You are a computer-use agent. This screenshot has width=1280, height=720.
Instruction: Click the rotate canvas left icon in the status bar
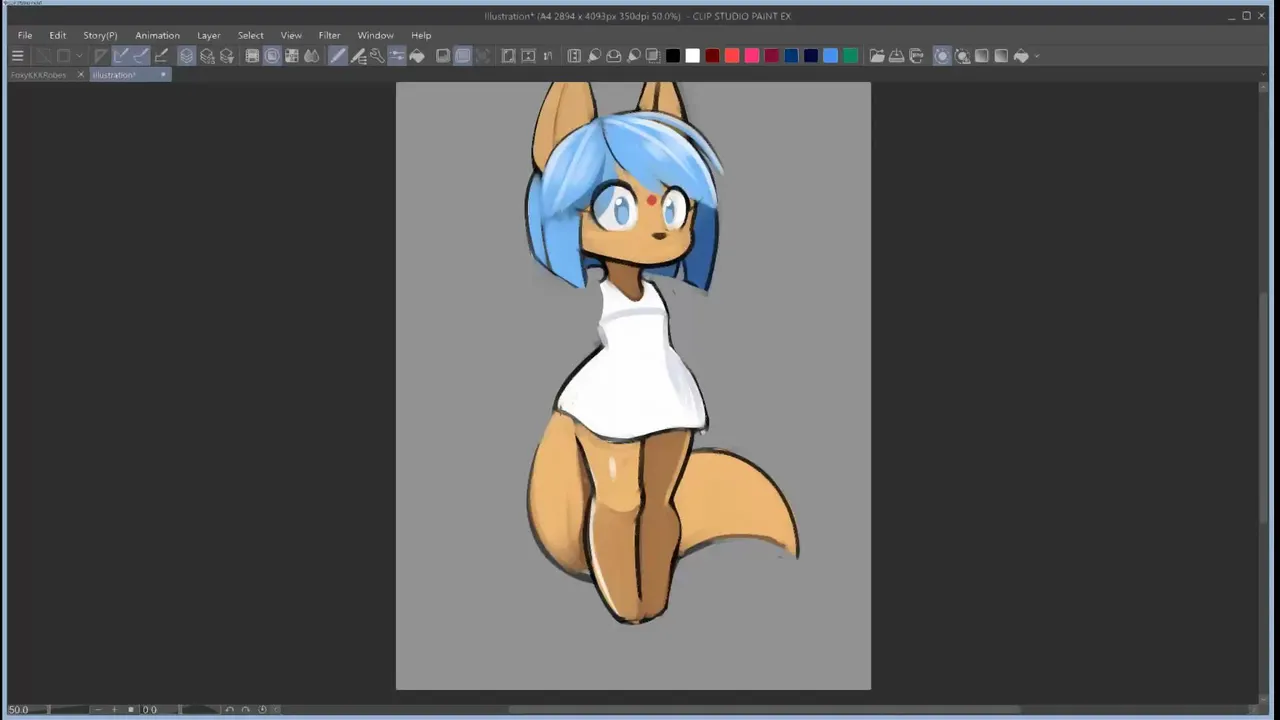[229, 709]
